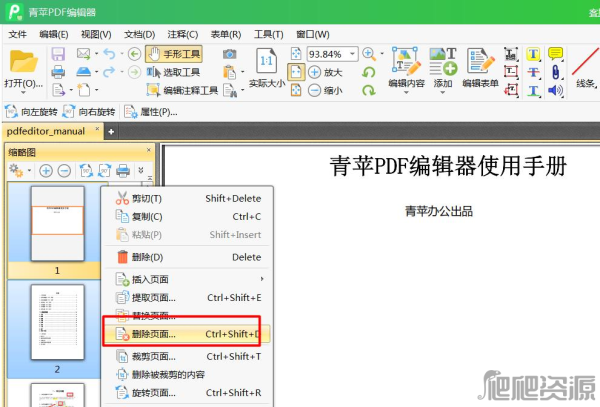Open the 视图(V) menu
Image resolution: width=600 pixels, height=407 pixels.
coord(96,34)
